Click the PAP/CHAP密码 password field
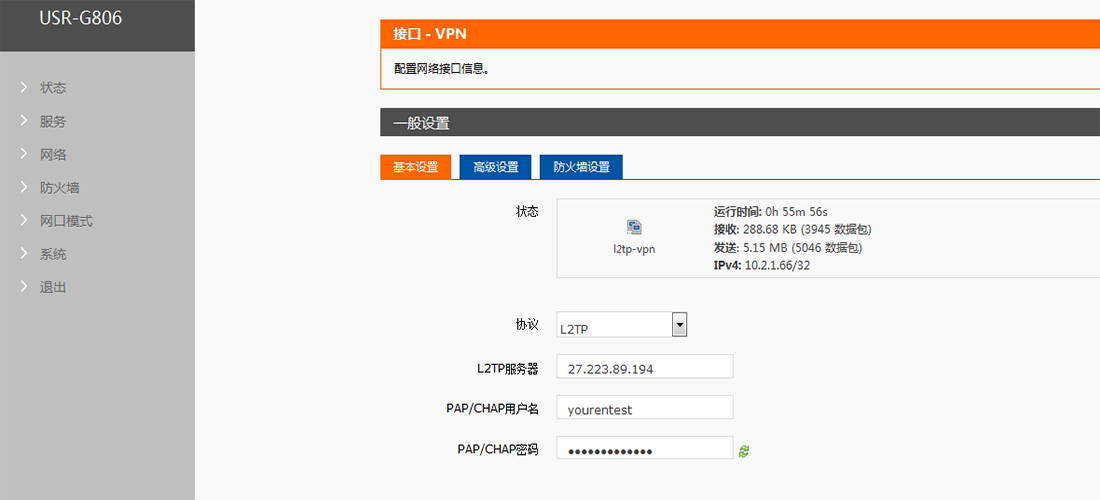 pos(644,449)
